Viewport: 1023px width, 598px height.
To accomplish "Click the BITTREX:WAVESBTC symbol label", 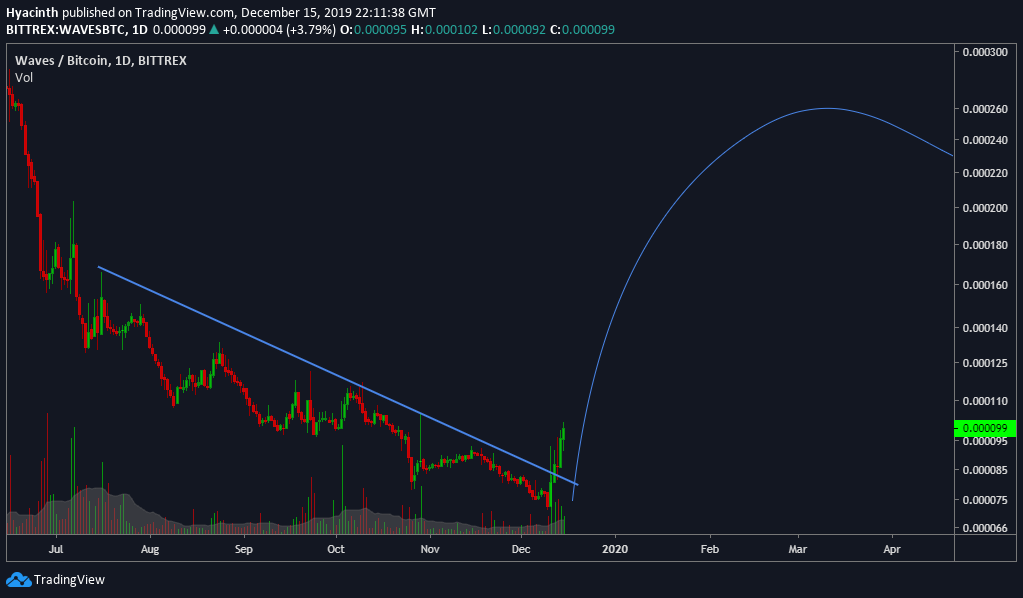I will [67, 29].
